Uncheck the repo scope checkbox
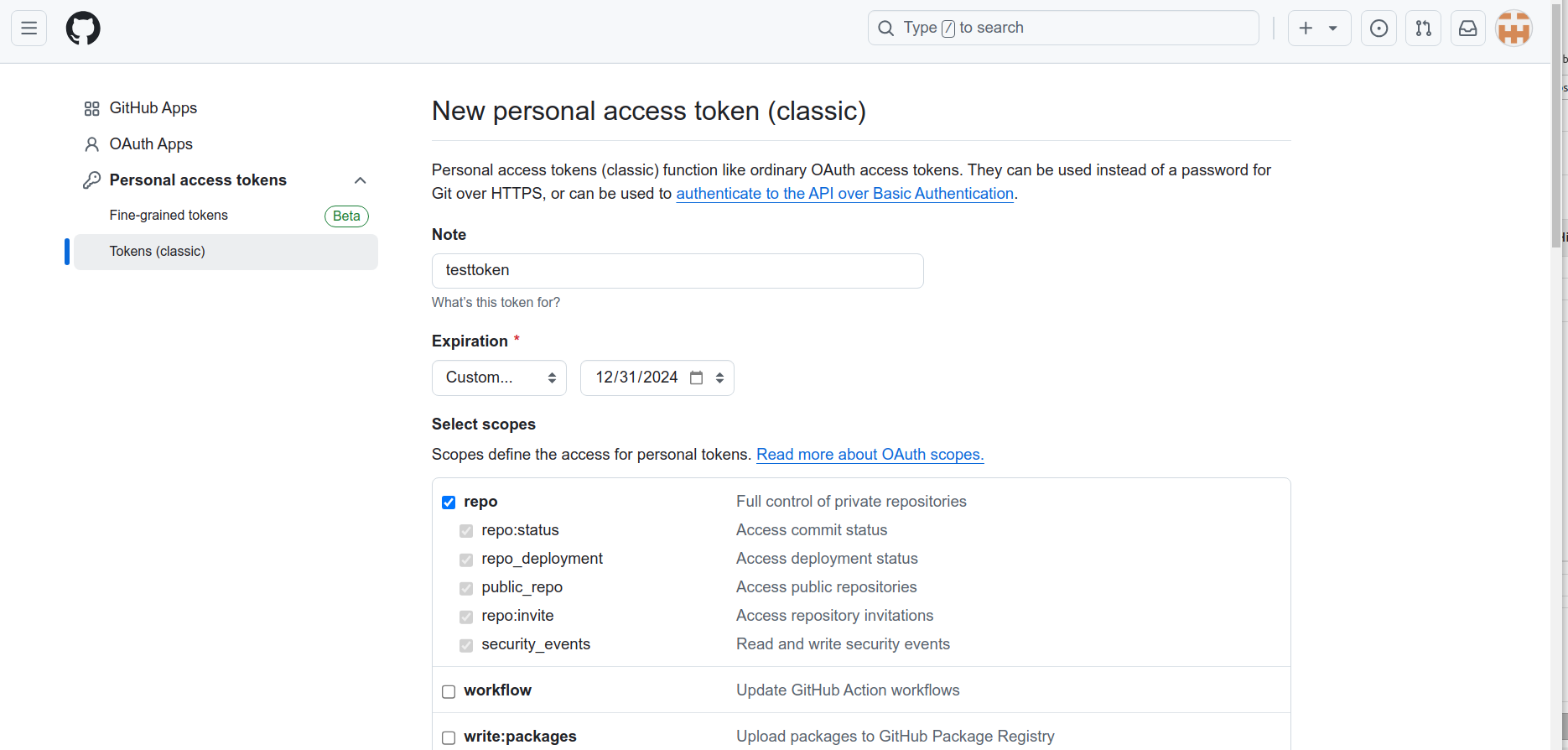The image size is (1568, 750). [x=449, y=503]
